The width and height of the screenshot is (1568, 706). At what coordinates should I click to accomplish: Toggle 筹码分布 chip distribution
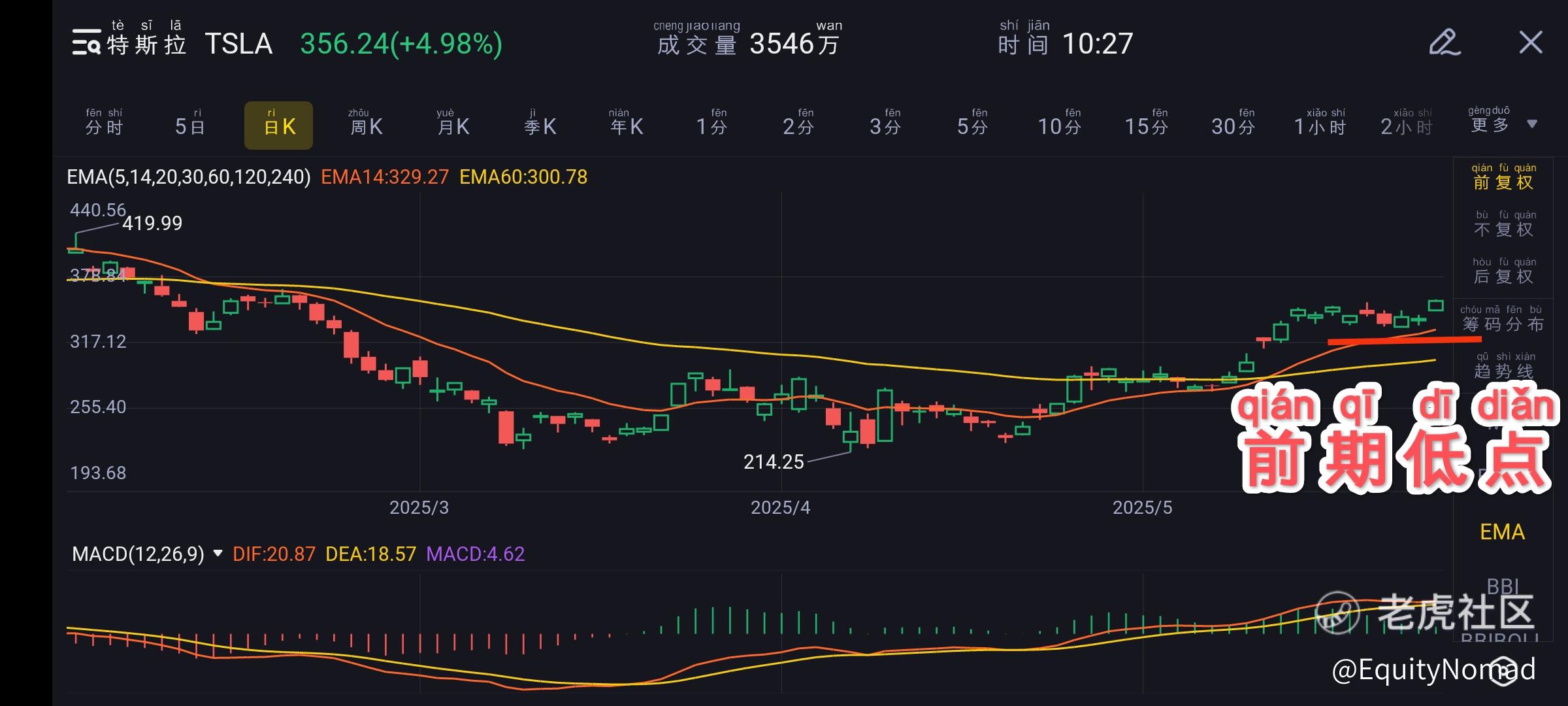(x=1503, y=320)
